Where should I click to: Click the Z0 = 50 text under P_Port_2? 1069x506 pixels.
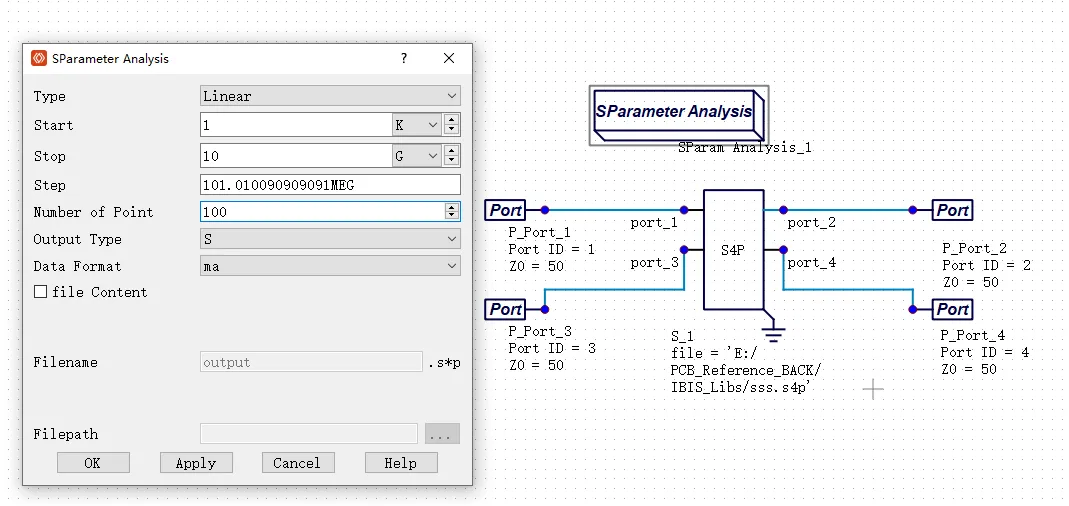pyautogui.click(x=971, y=282)
